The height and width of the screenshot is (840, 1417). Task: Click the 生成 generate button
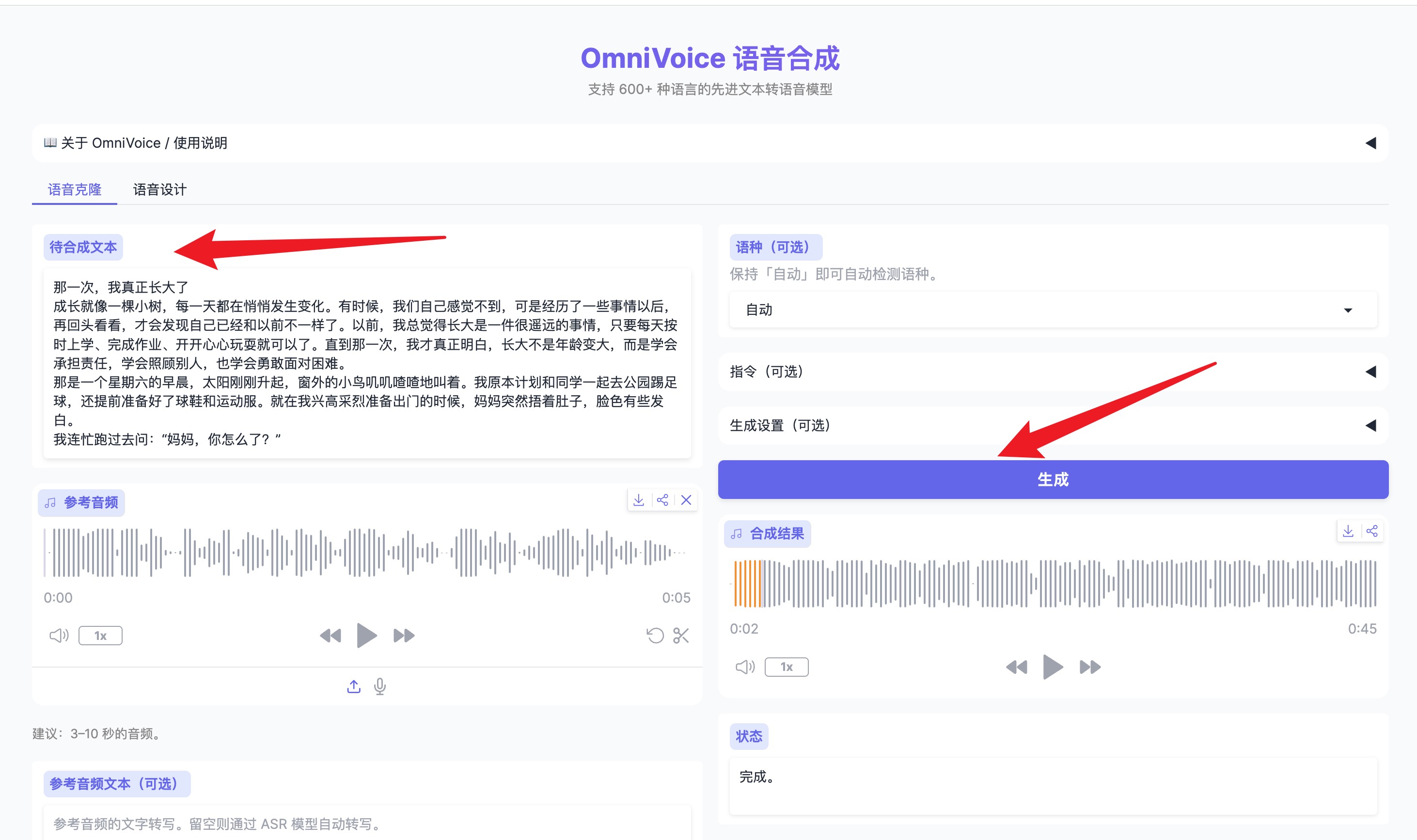(x=1053, y=480)
